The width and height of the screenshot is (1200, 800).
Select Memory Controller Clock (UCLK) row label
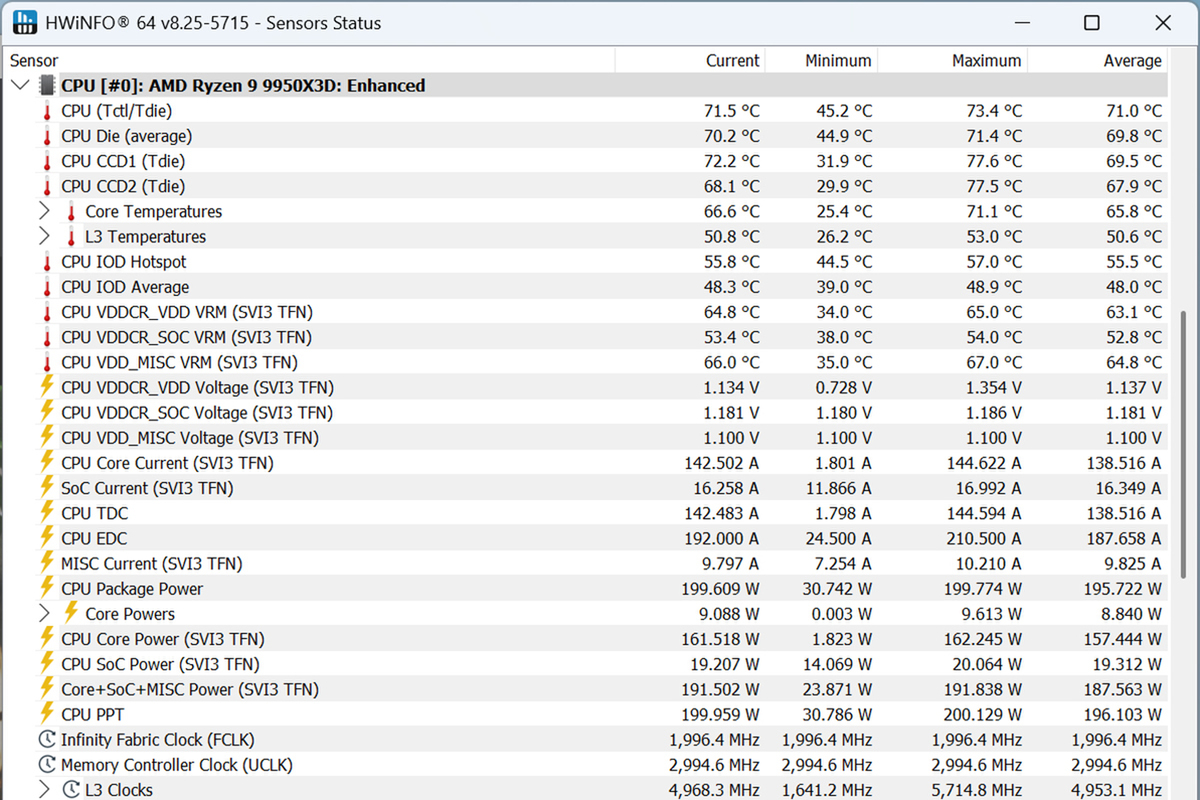(x=177, y=765)
